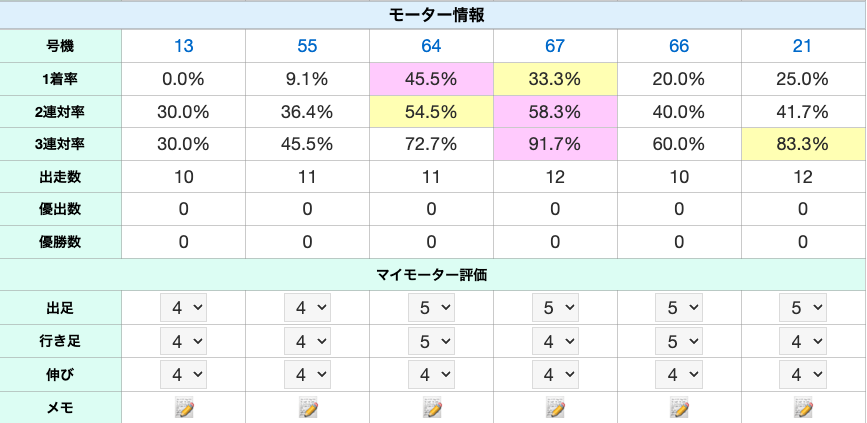Open motor number 13 link
This screenshot has height=423, width=867.
pos(184,46)
